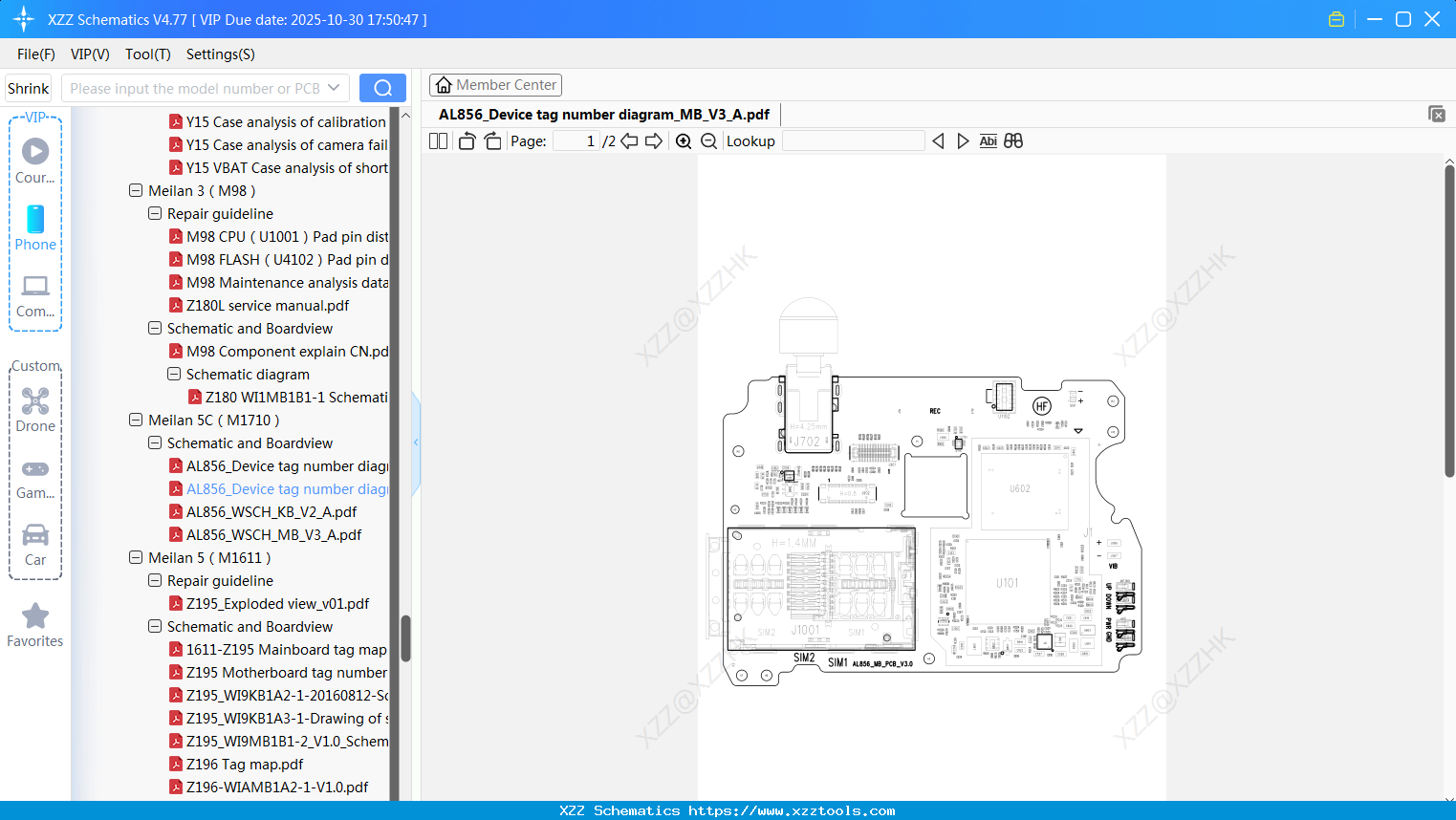
Task: Rotate the schematic clockwise
Action: tap(492, 140)
